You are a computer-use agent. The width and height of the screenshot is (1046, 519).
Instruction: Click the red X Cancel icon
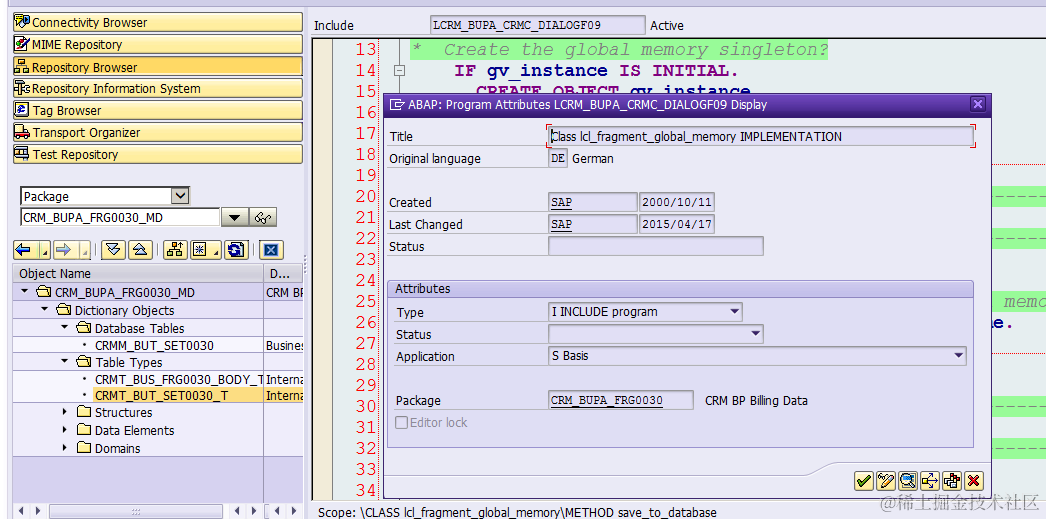pyautogui.click(x=974, y=480)
